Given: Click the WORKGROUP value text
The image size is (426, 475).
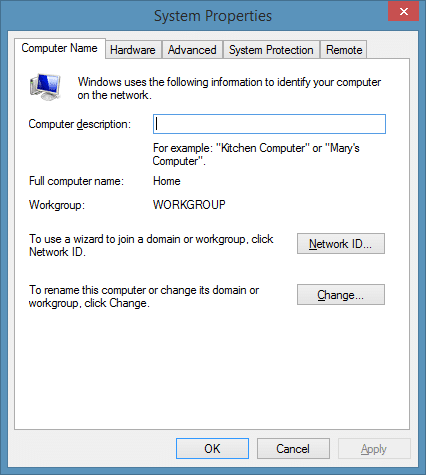Looking at the screenshot, I should tap(189, 204).
